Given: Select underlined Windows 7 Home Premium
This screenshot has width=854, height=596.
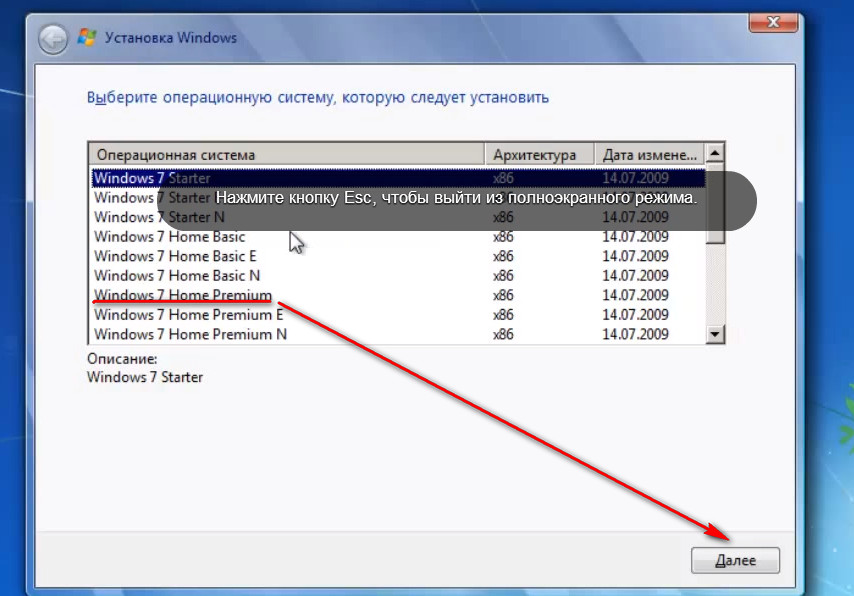Looking at the screenshot, I should [x=182, y=295].
